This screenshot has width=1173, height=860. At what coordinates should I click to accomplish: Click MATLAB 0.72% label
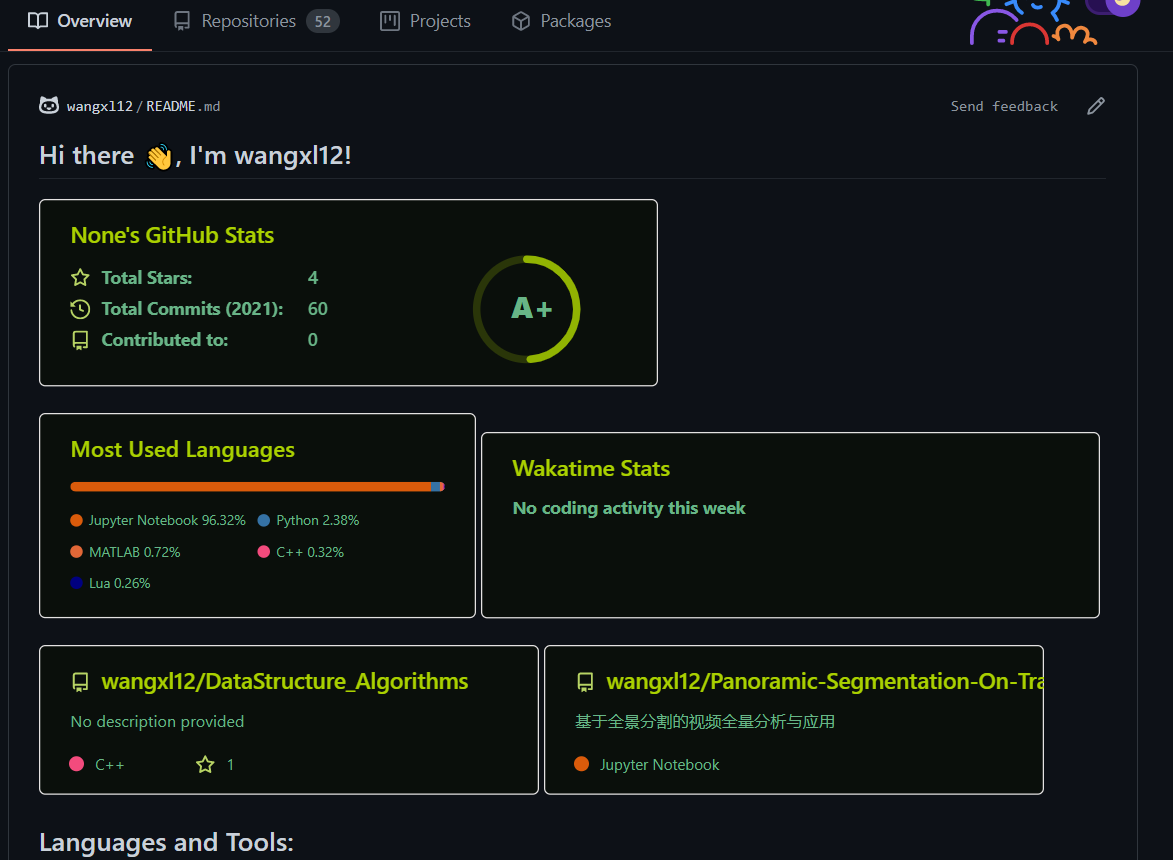tap(135, 552)
